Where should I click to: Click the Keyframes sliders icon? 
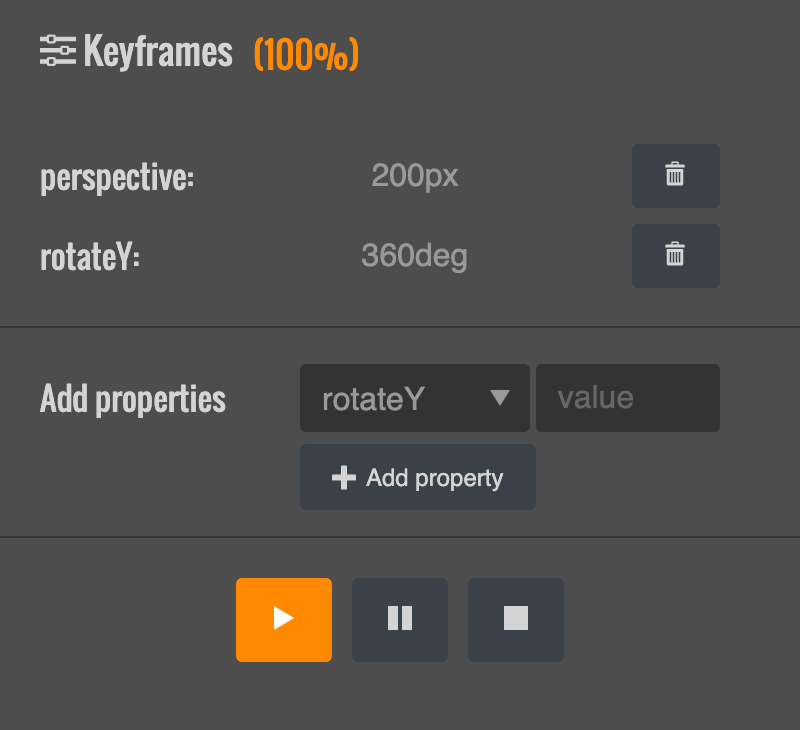[58, 51]
